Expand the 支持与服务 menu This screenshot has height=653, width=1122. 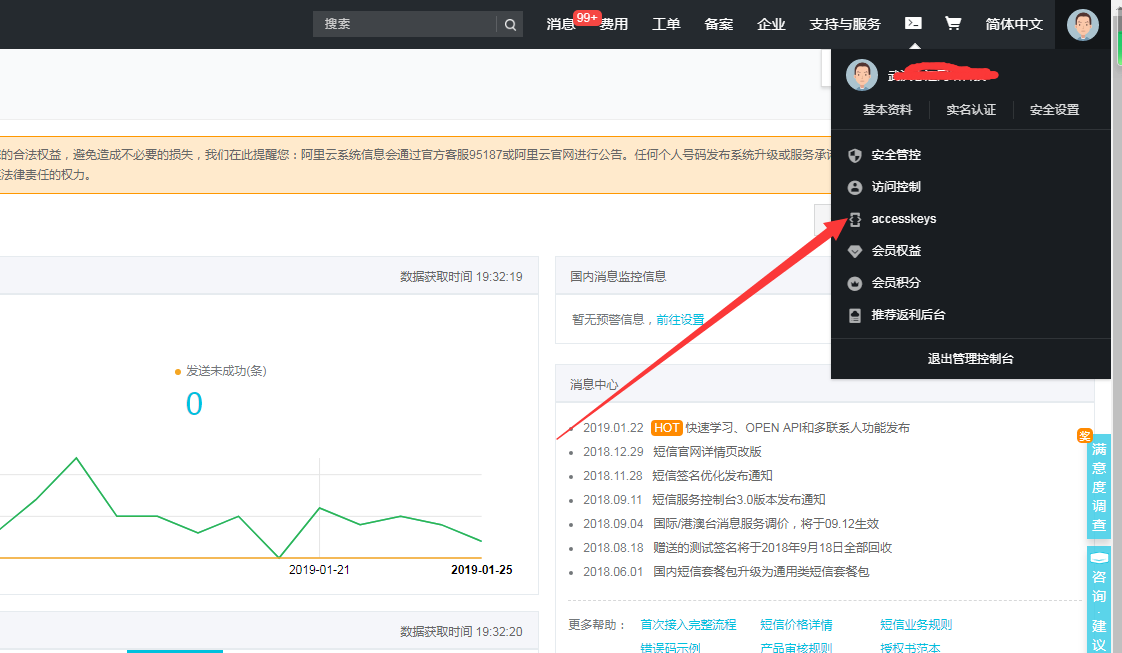[x=845, y=24]
